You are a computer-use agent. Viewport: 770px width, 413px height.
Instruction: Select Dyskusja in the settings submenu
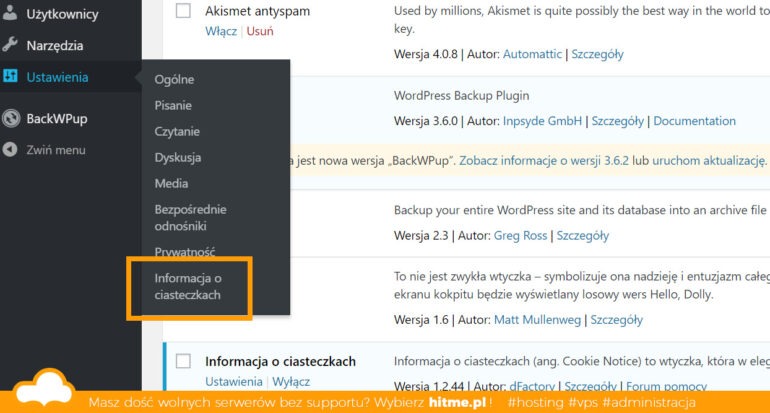pos(177,158)
